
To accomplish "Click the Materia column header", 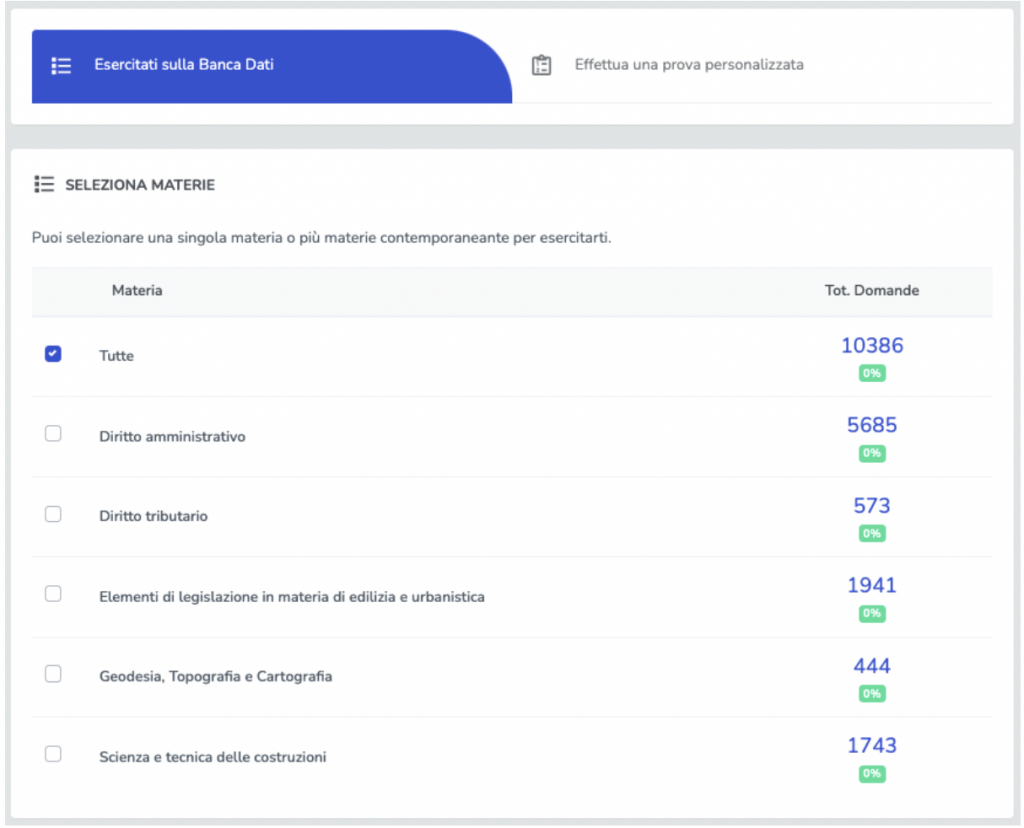I will point(137,291).
